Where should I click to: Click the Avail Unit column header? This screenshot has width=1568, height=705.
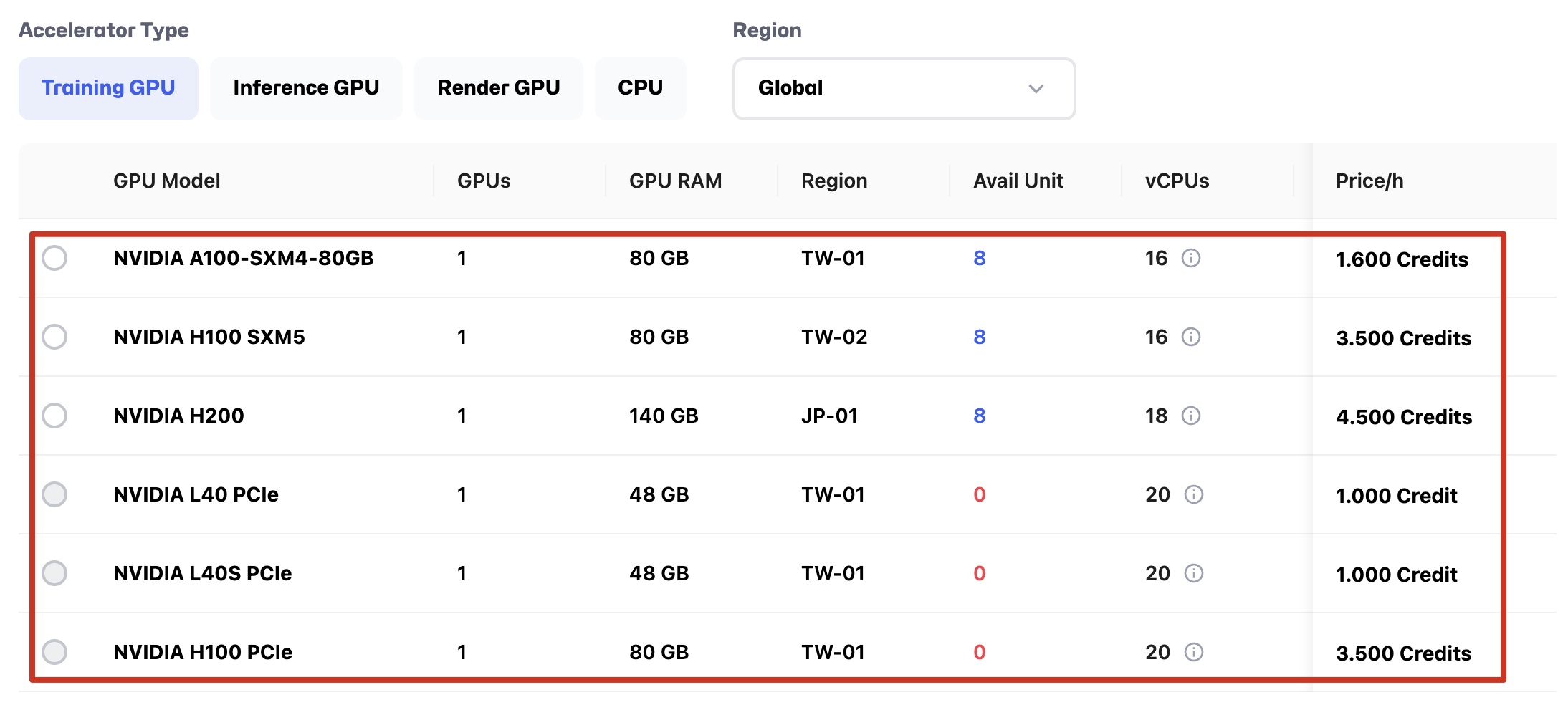(1018, 181)
